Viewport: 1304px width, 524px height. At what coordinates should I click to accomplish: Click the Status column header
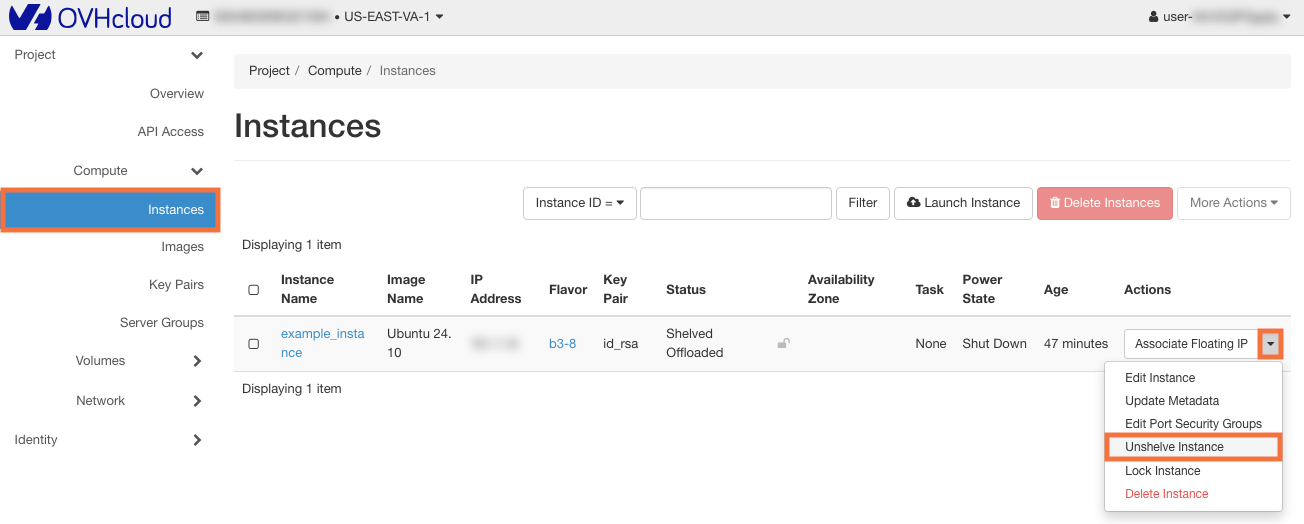[686, 290]
